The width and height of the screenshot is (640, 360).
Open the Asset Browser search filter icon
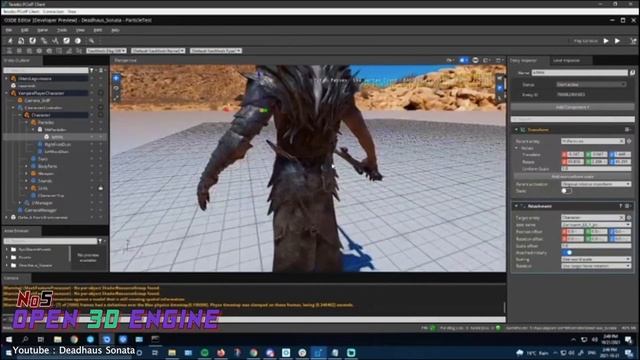[100, 241]
